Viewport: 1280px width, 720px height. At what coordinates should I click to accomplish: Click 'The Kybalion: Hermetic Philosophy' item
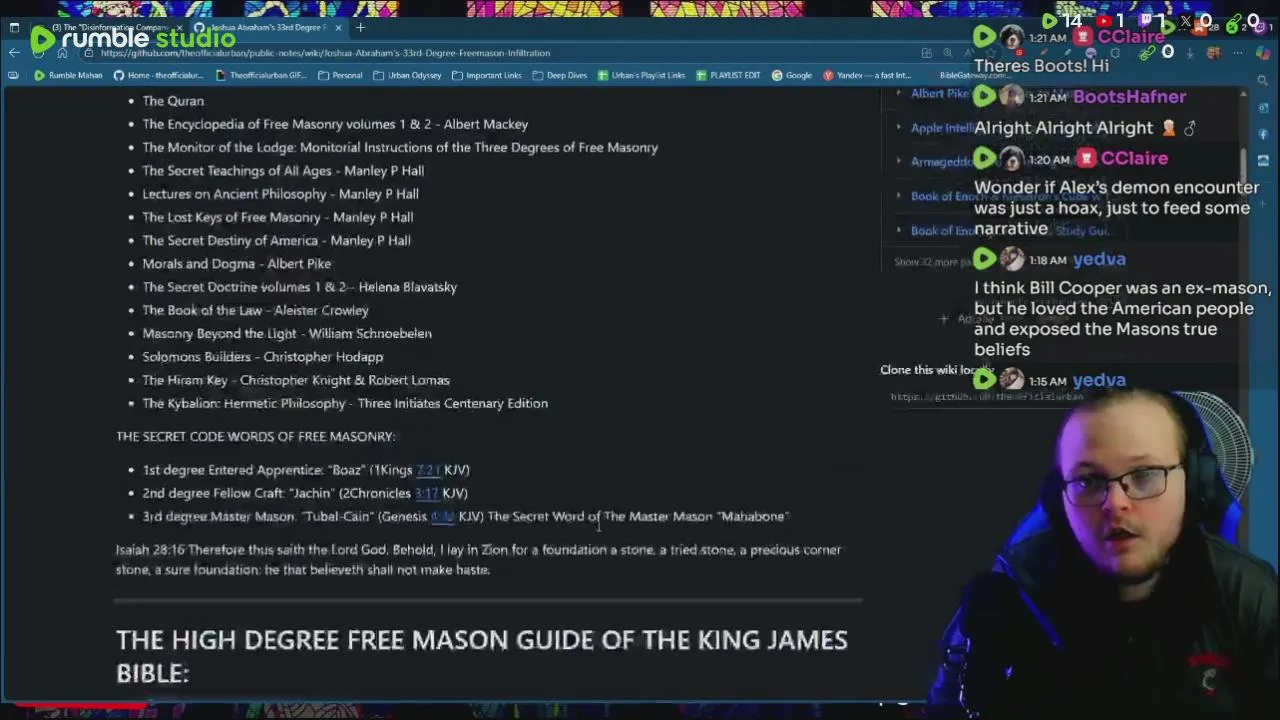345,403
